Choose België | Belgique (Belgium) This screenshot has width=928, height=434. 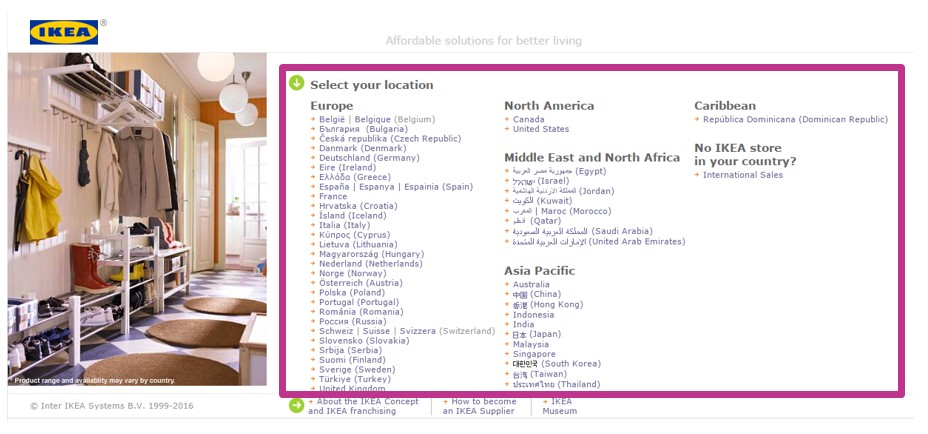pos(377,119)
